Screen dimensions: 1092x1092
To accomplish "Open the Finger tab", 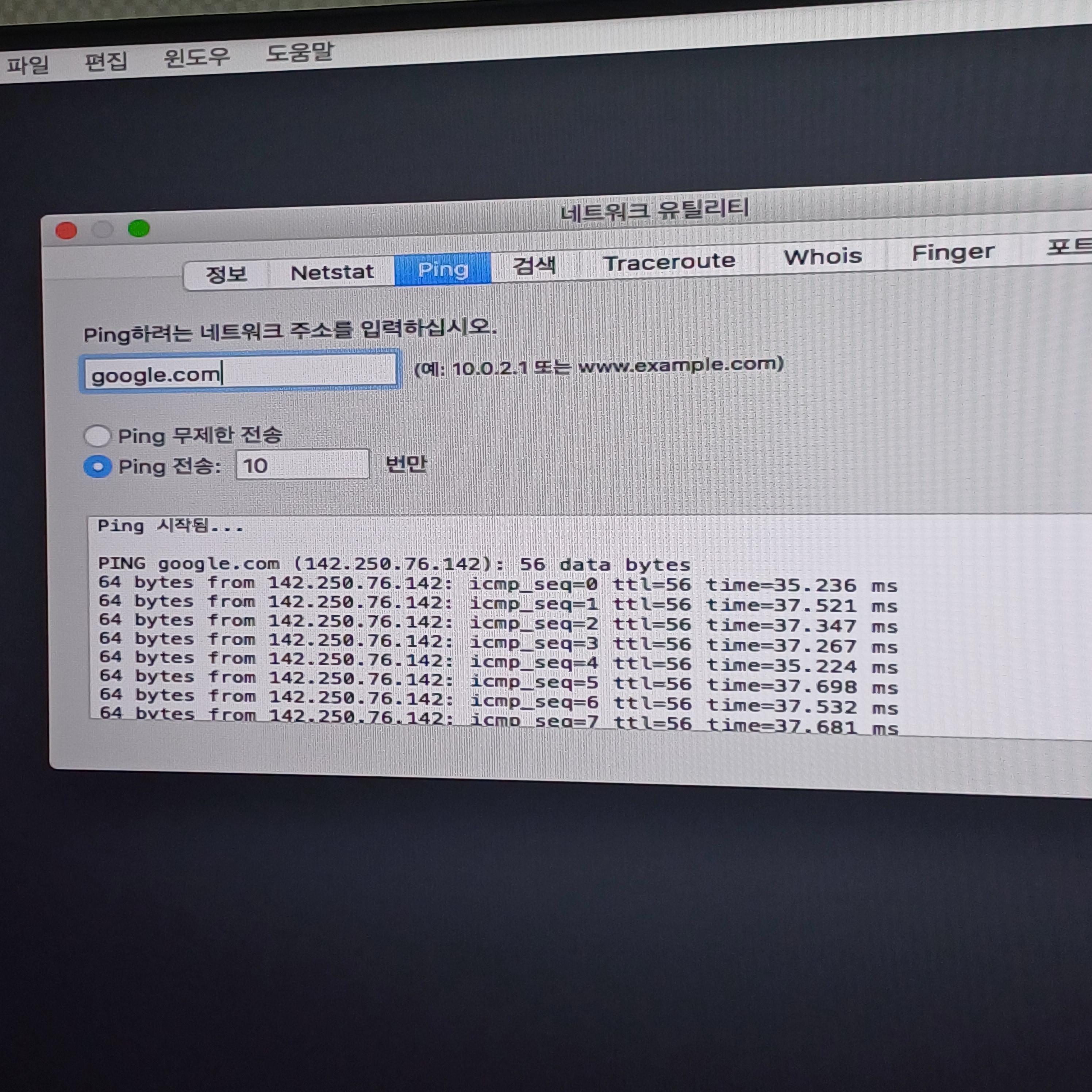I will click(953, 252).
